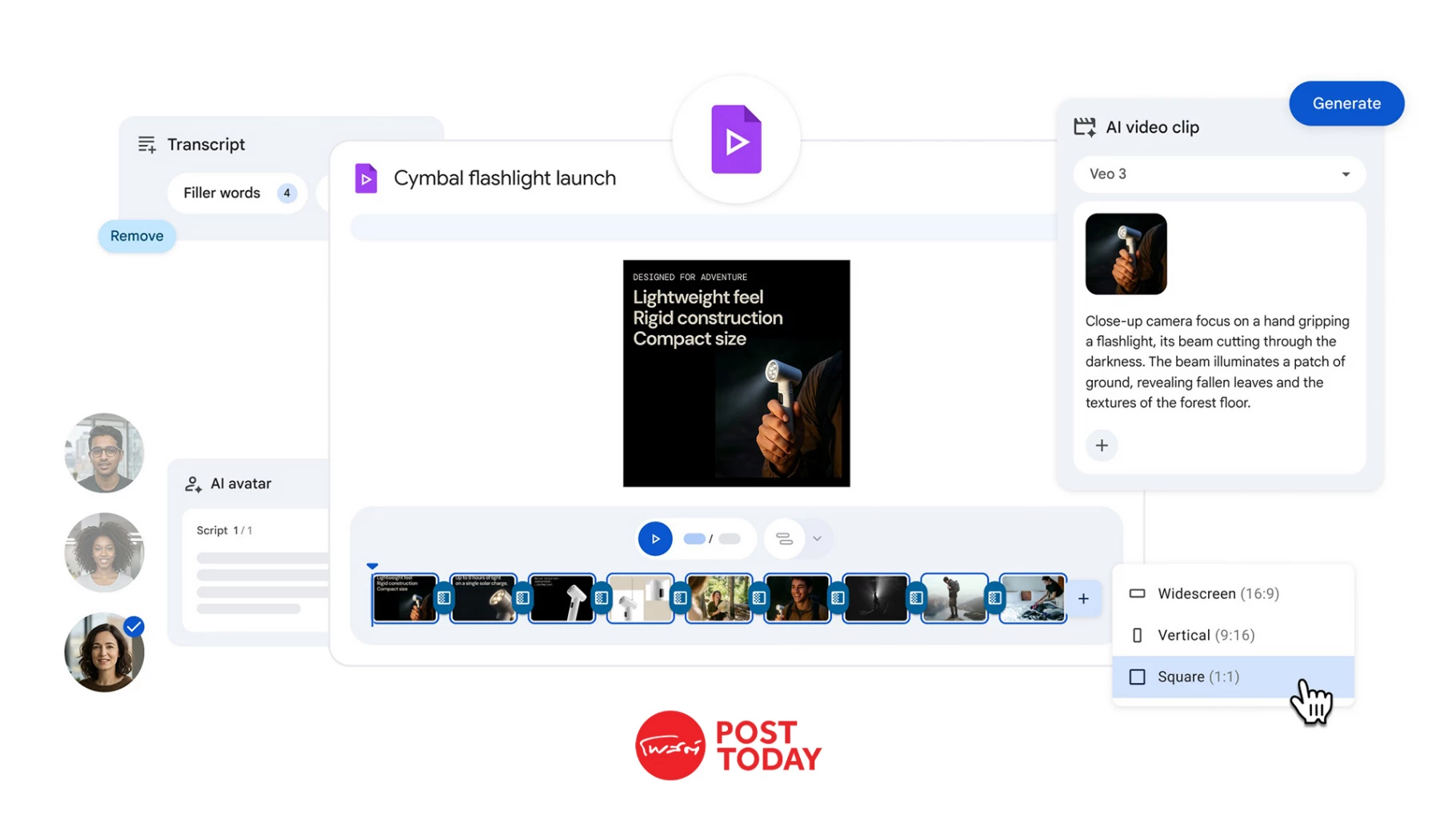Add a new scene with timeline plus button
The width and height of the screenshot is (1456, 819).
tap(1083, 598)
